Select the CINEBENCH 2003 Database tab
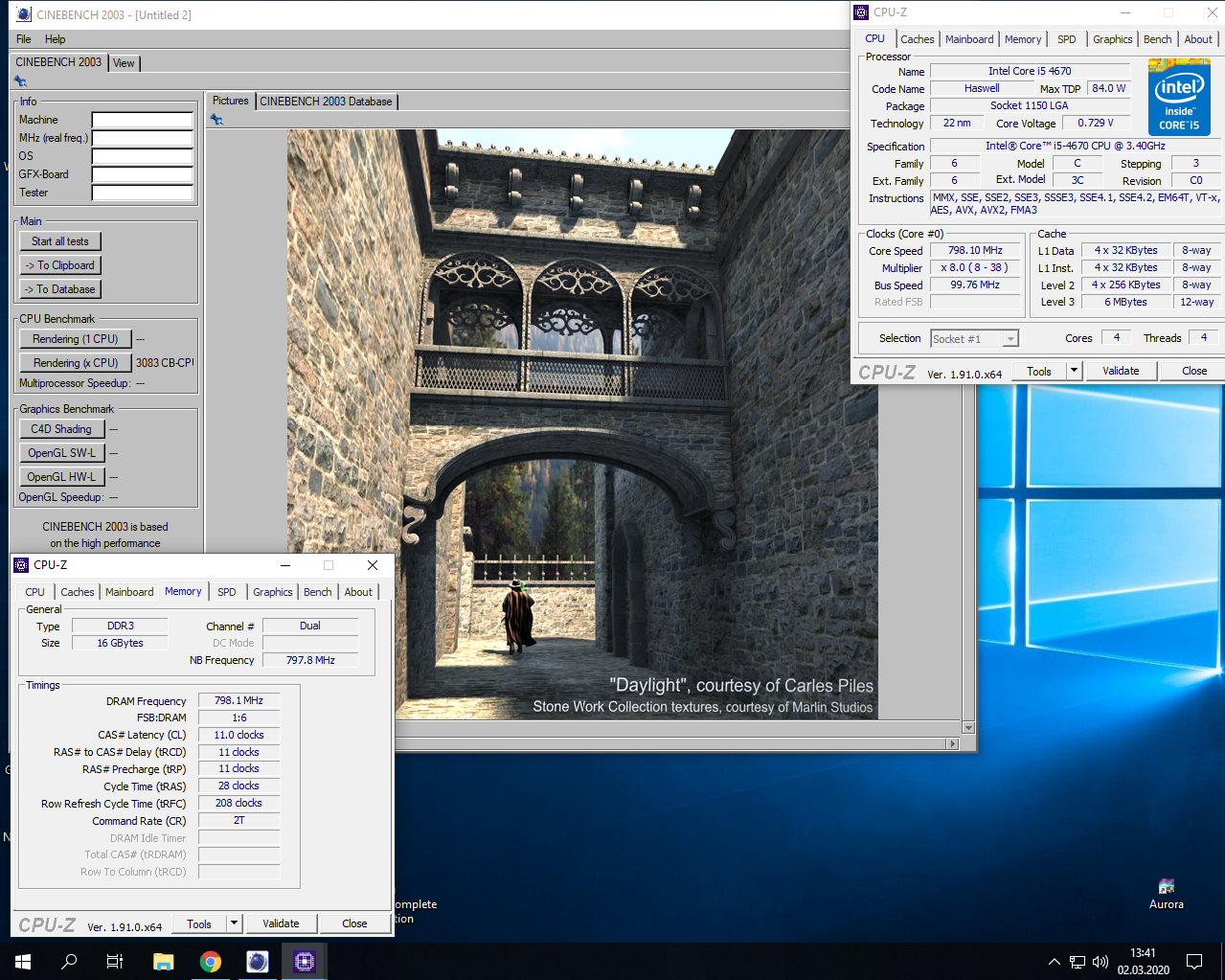 326,102
